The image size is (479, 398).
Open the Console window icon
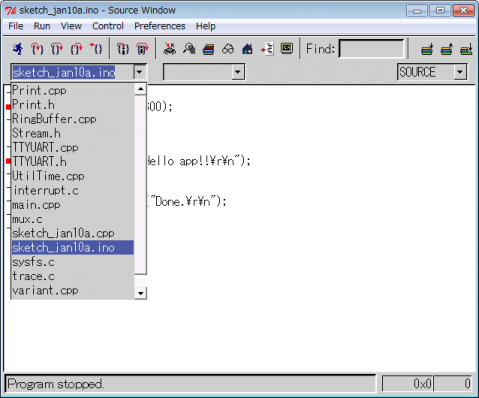point(287,49)
